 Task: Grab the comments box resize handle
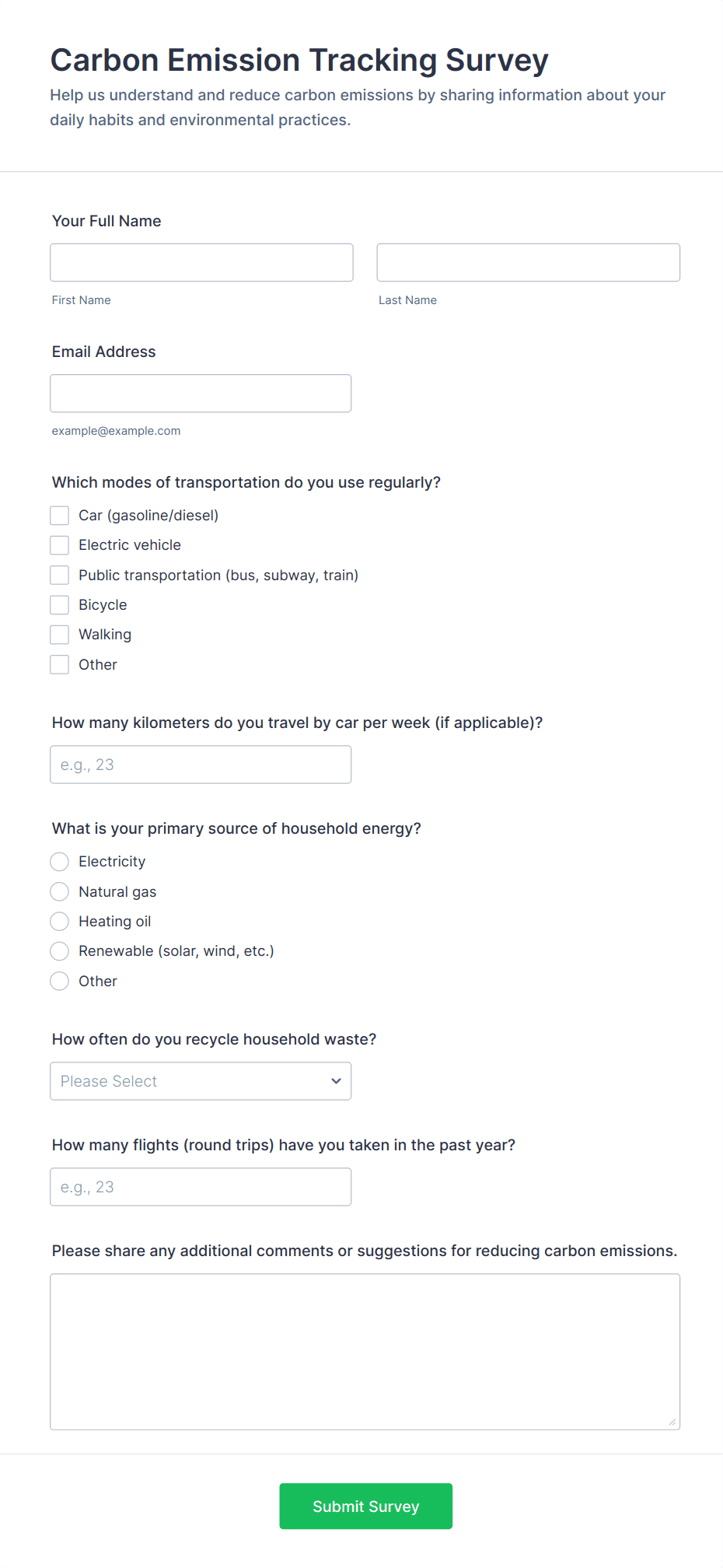click(x=672, y=1422)
